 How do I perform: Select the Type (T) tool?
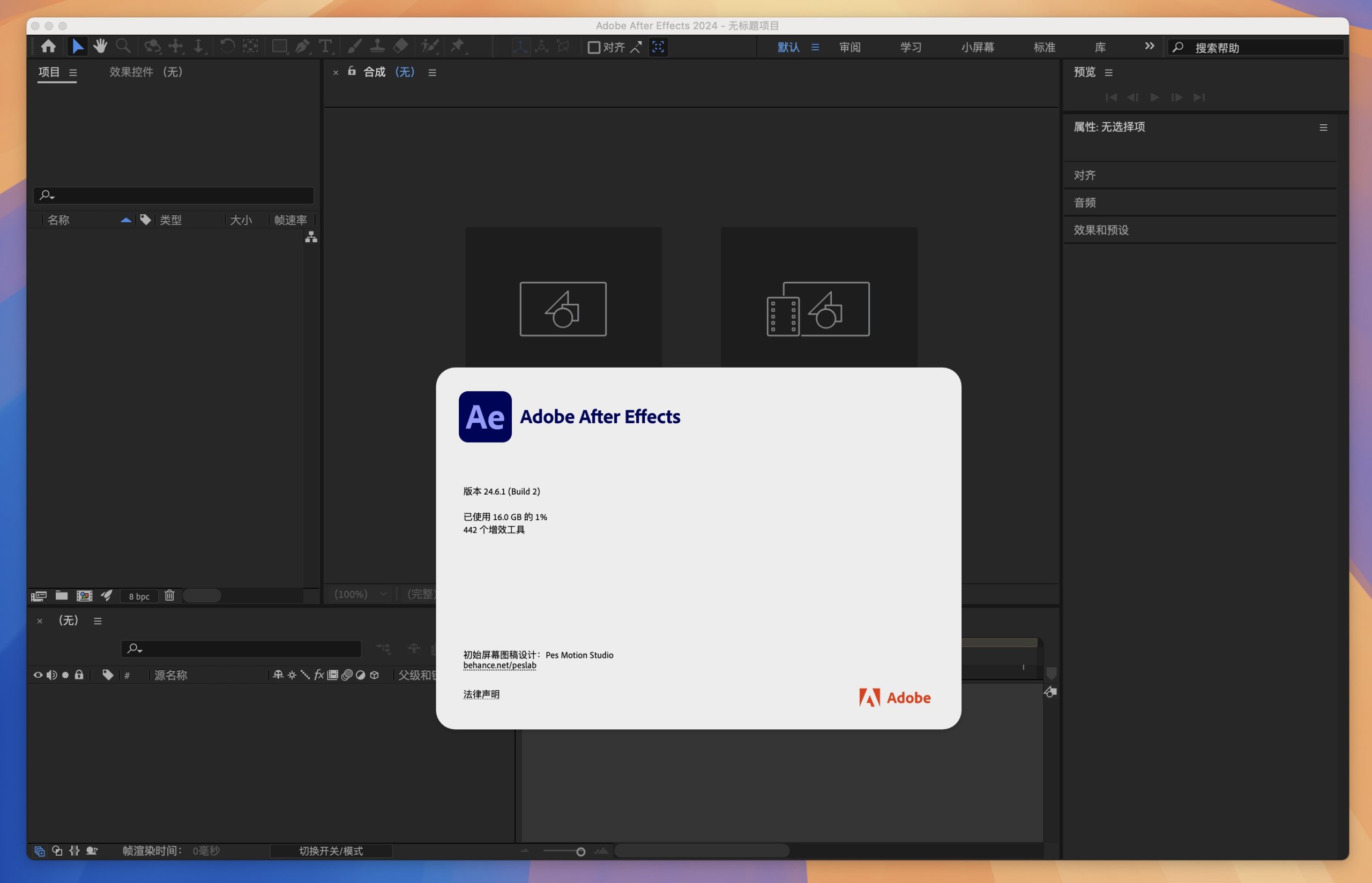tap(325, 47)
